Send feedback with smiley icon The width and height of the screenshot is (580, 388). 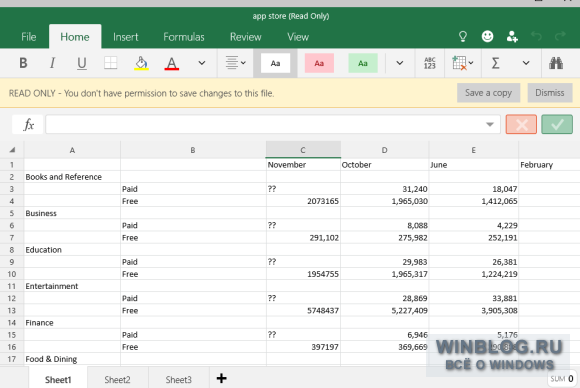click(x=488, y=36)
